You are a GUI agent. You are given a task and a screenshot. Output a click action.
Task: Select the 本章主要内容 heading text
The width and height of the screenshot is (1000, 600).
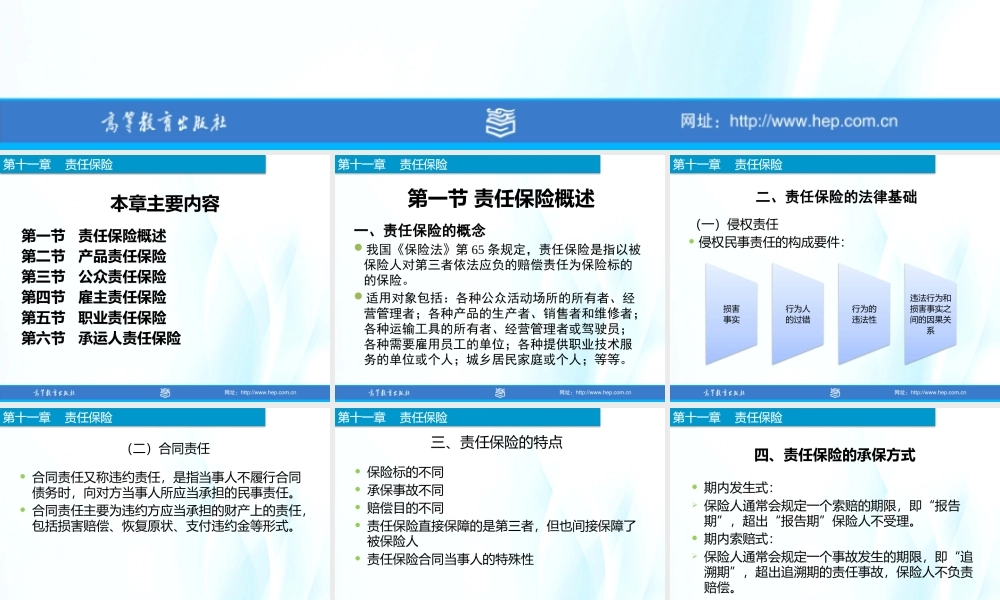[x=166, y=202]
